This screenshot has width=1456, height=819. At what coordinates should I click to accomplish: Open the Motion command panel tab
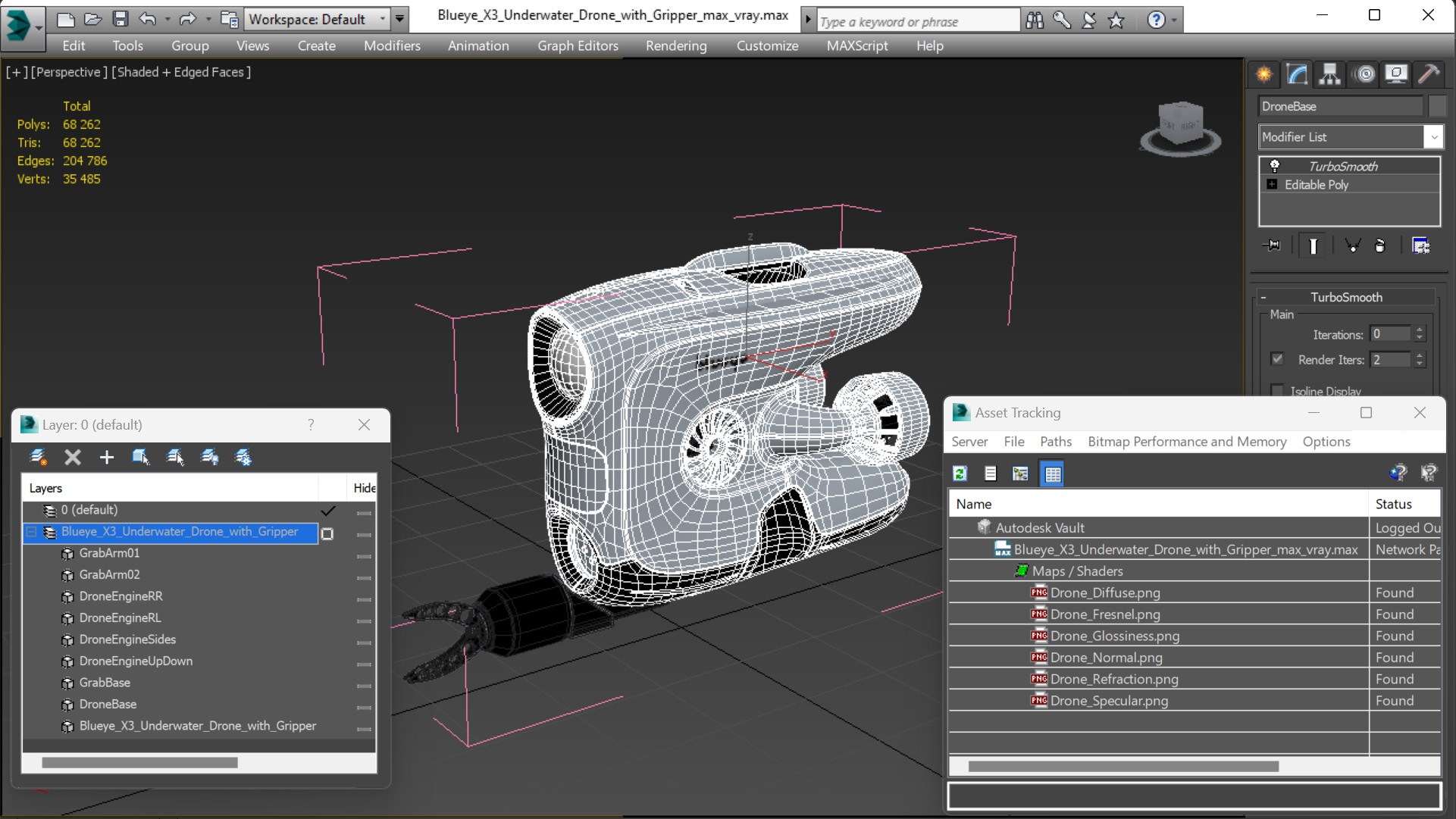tap(1364, 74)
